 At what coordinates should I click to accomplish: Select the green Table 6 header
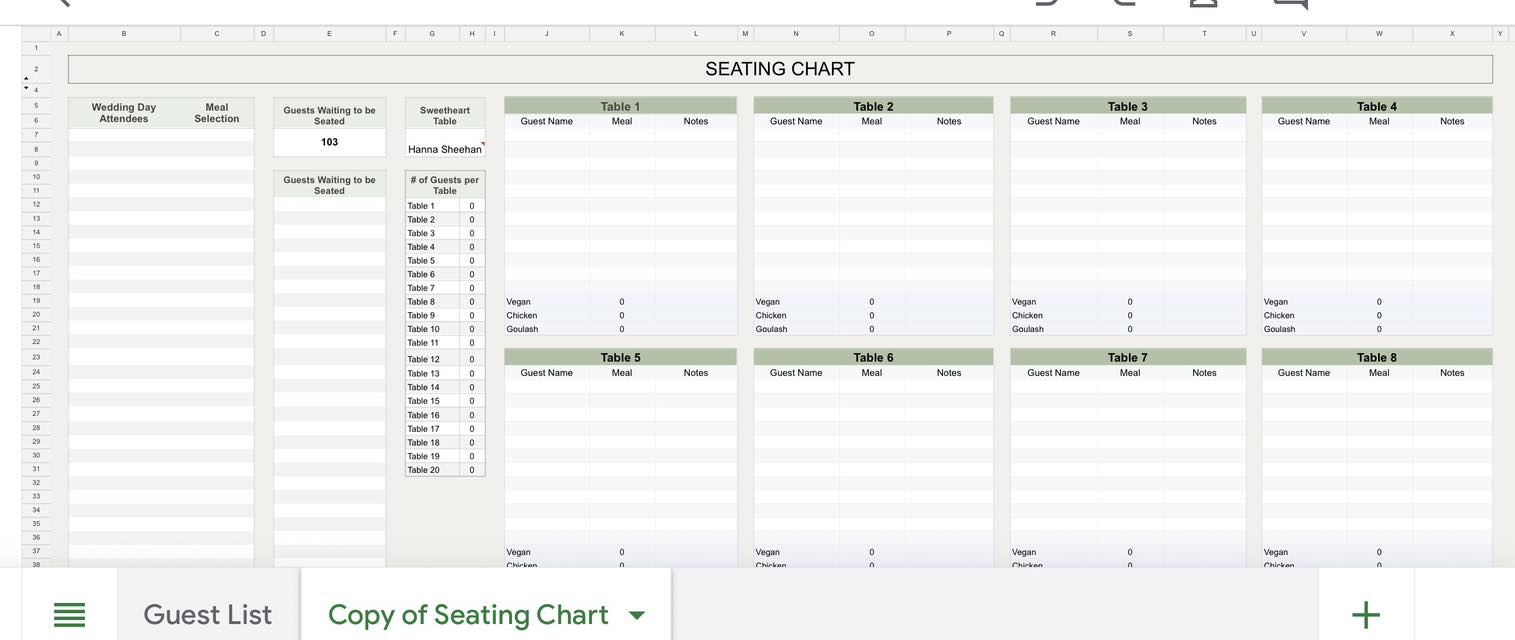click(x=873, y=357)
